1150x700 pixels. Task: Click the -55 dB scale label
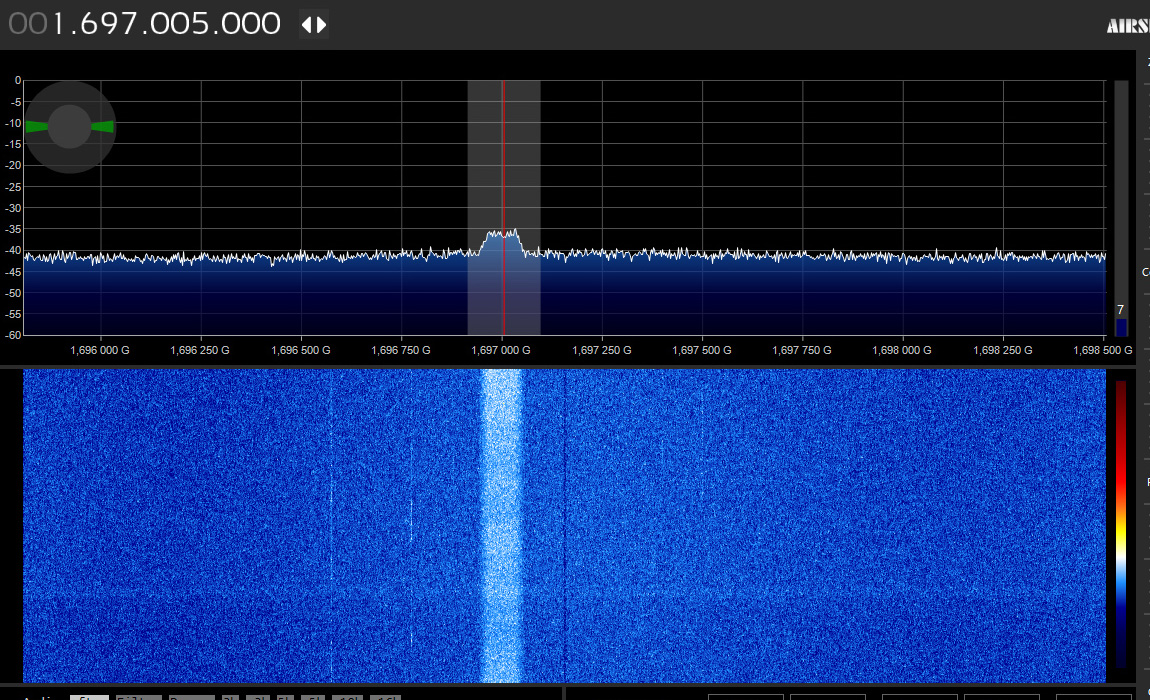13,314
